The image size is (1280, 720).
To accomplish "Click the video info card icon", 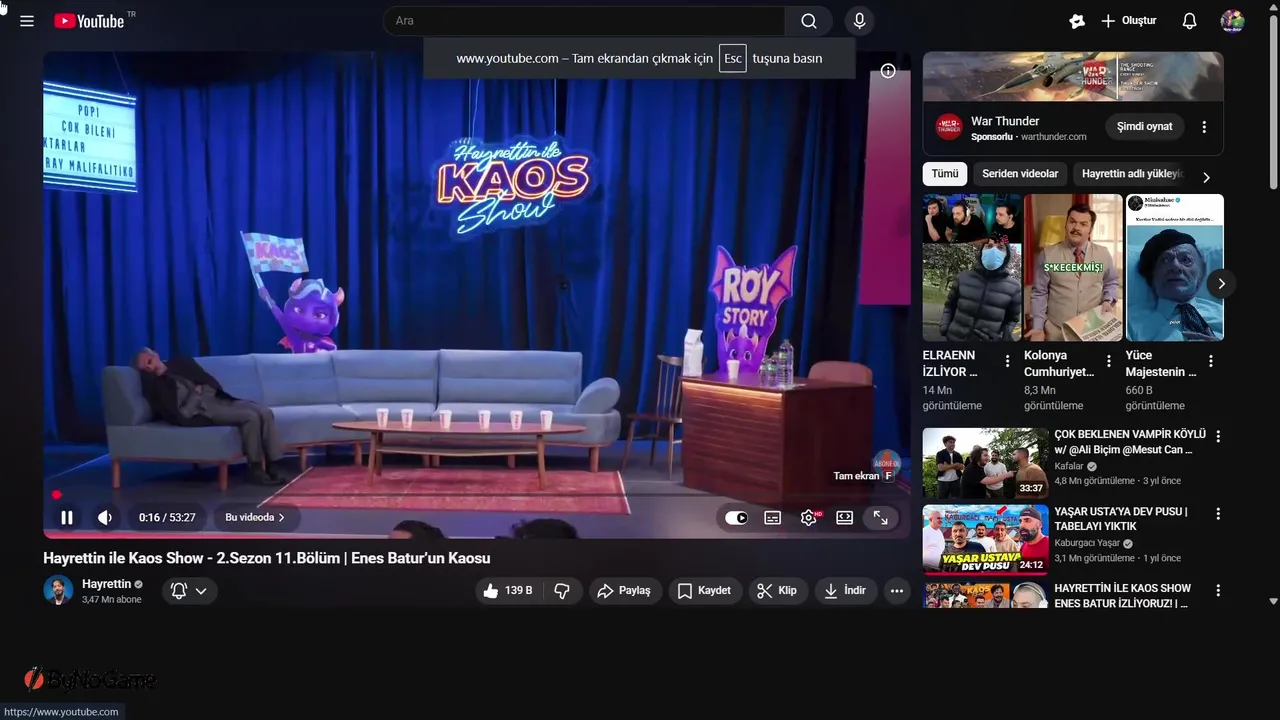I will tap(888, 71).
